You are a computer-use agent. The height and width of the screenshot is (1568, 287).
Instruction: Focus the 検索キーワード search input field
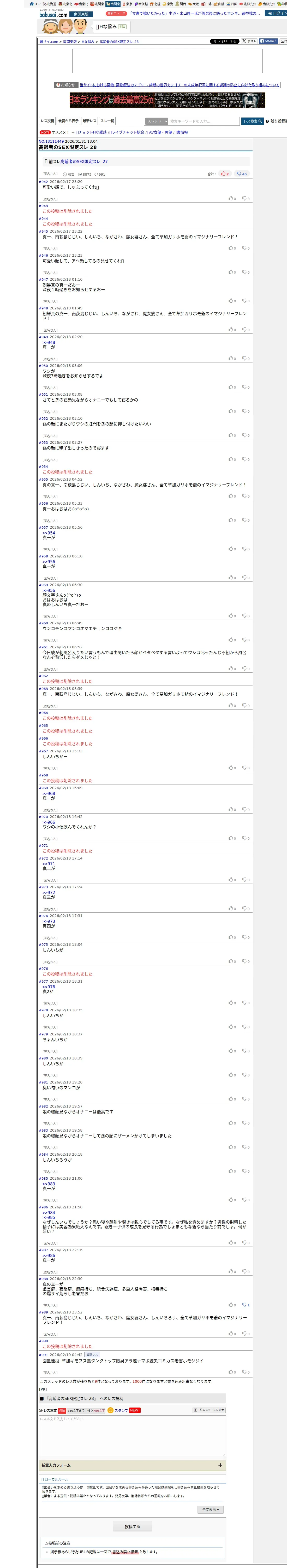(x=204, y=121)
